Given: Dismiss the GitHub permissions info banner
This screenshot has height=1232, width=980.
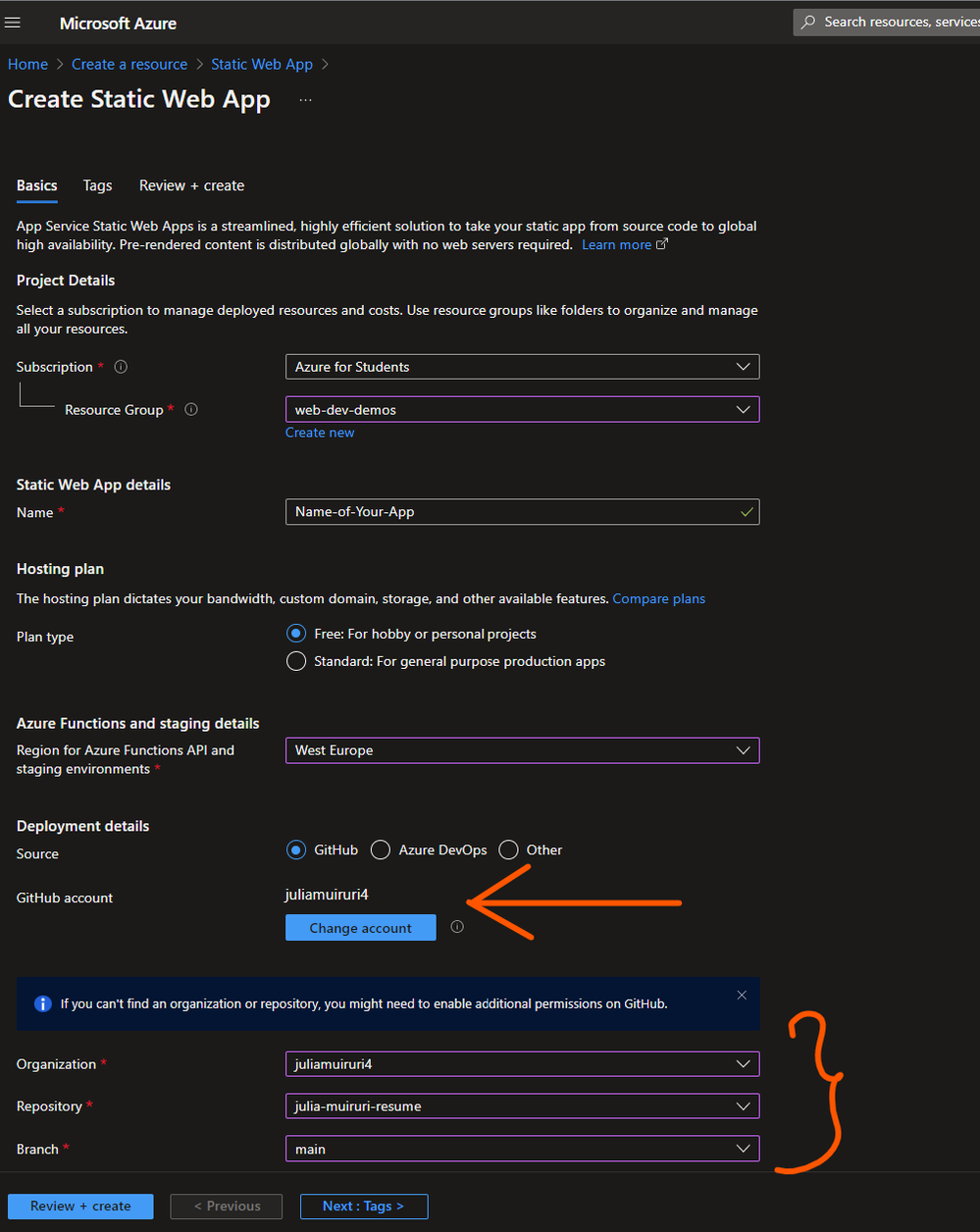Looking at the screenshot, I should point(742,995).
